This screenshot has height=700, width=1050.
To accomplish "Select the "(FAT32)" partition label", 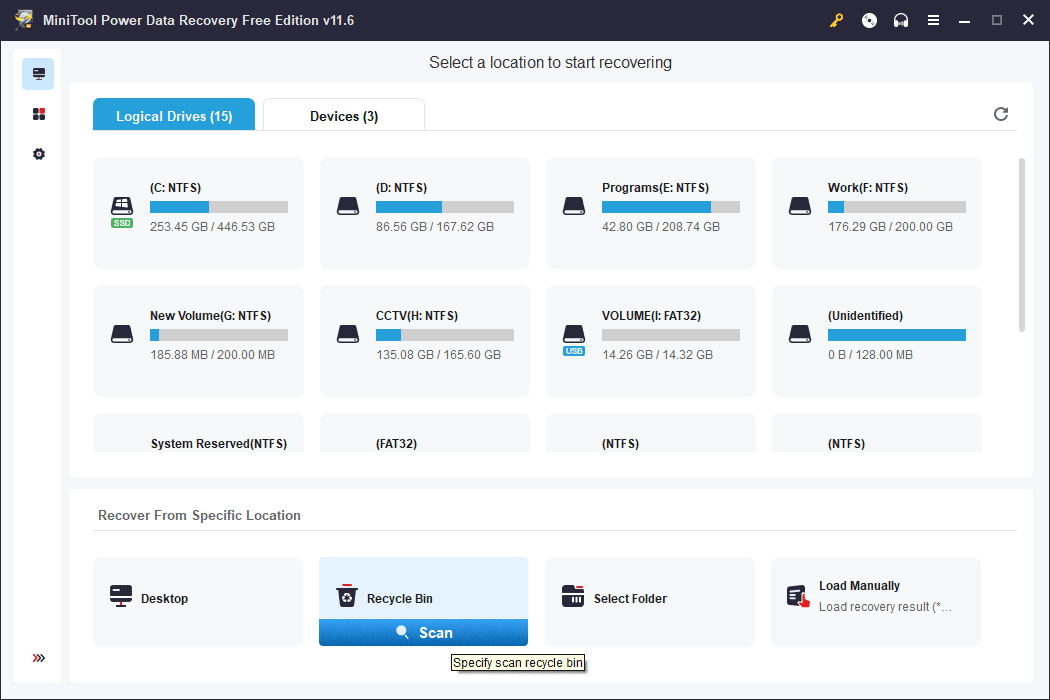I will coord(396,443).
